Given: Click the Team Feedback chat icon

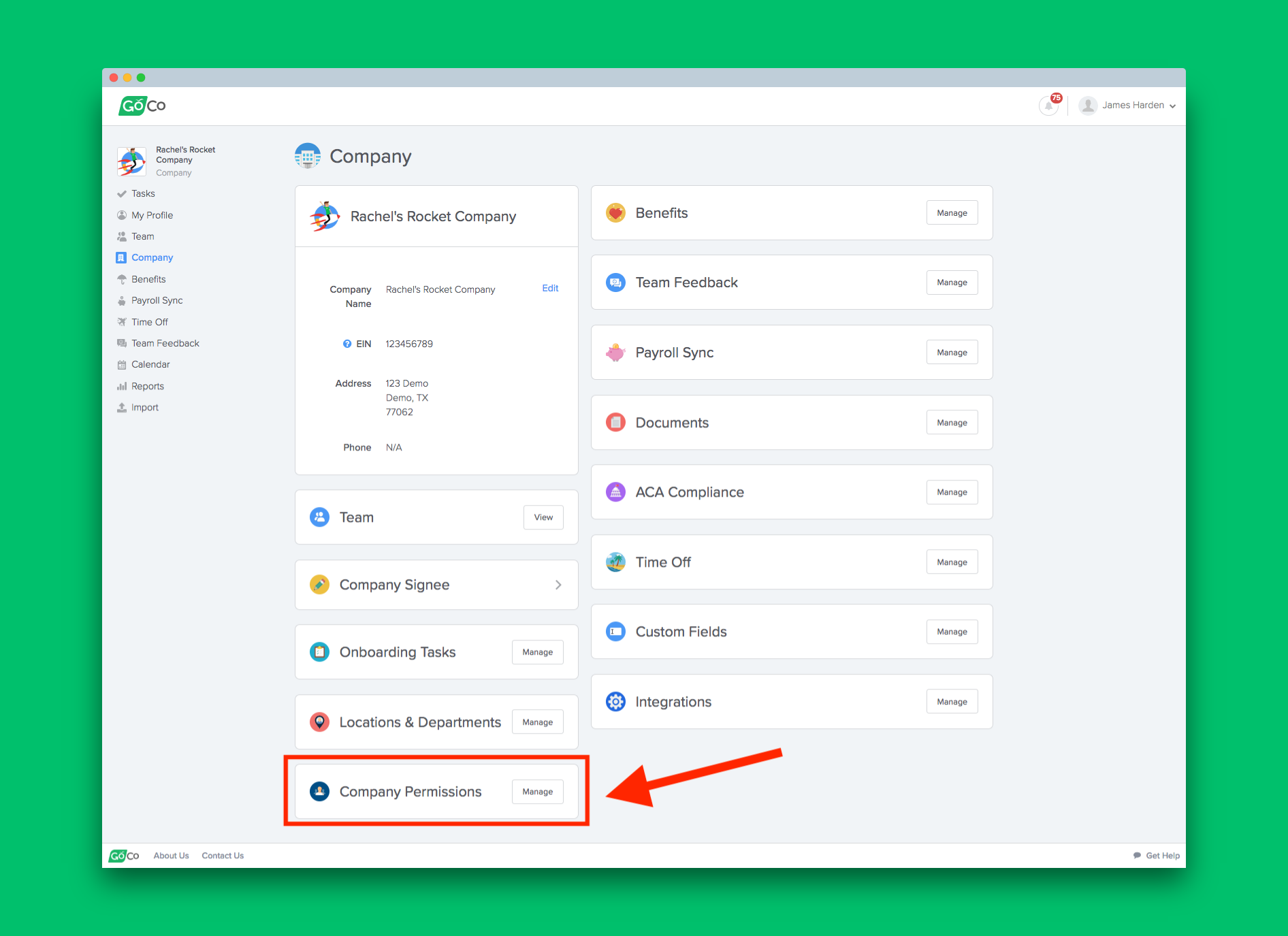Looking at the screenshot, I should [615, 283].
